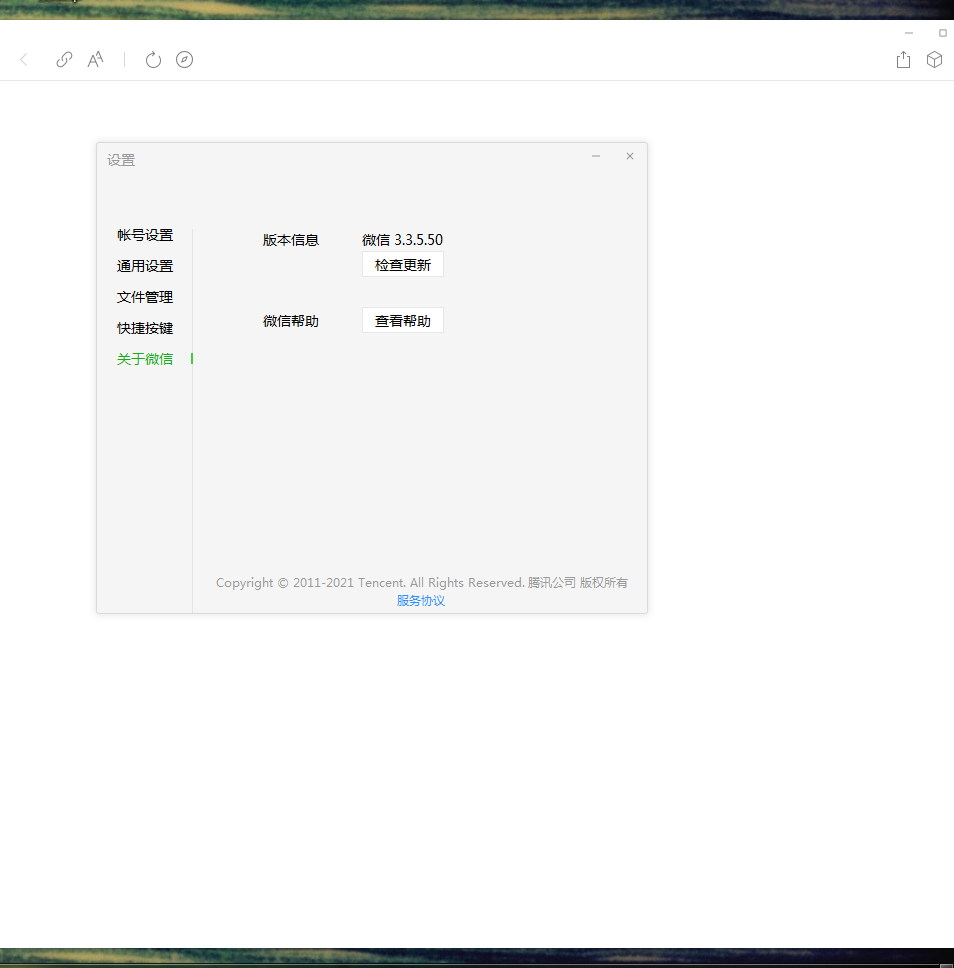
Task: Open in browser via compass icon
Action: pos(185,60)
